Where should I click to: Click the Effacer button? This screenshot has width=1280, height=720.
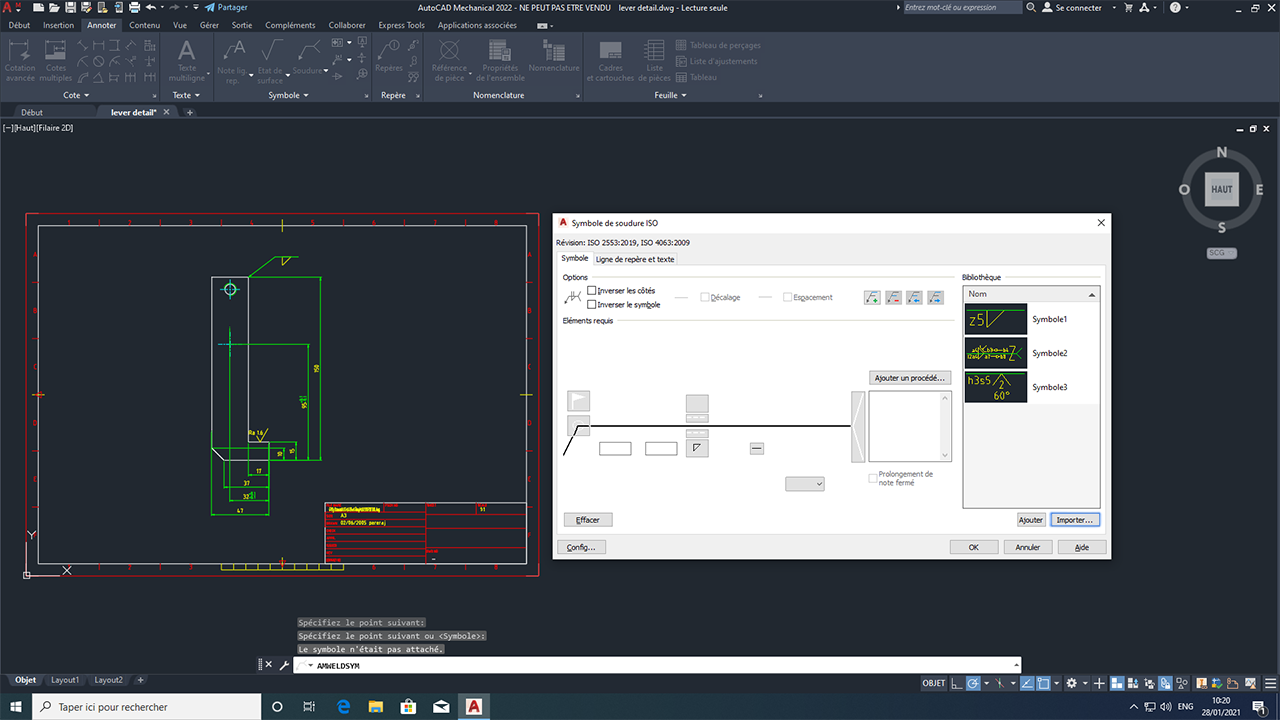tap(588, 520)
